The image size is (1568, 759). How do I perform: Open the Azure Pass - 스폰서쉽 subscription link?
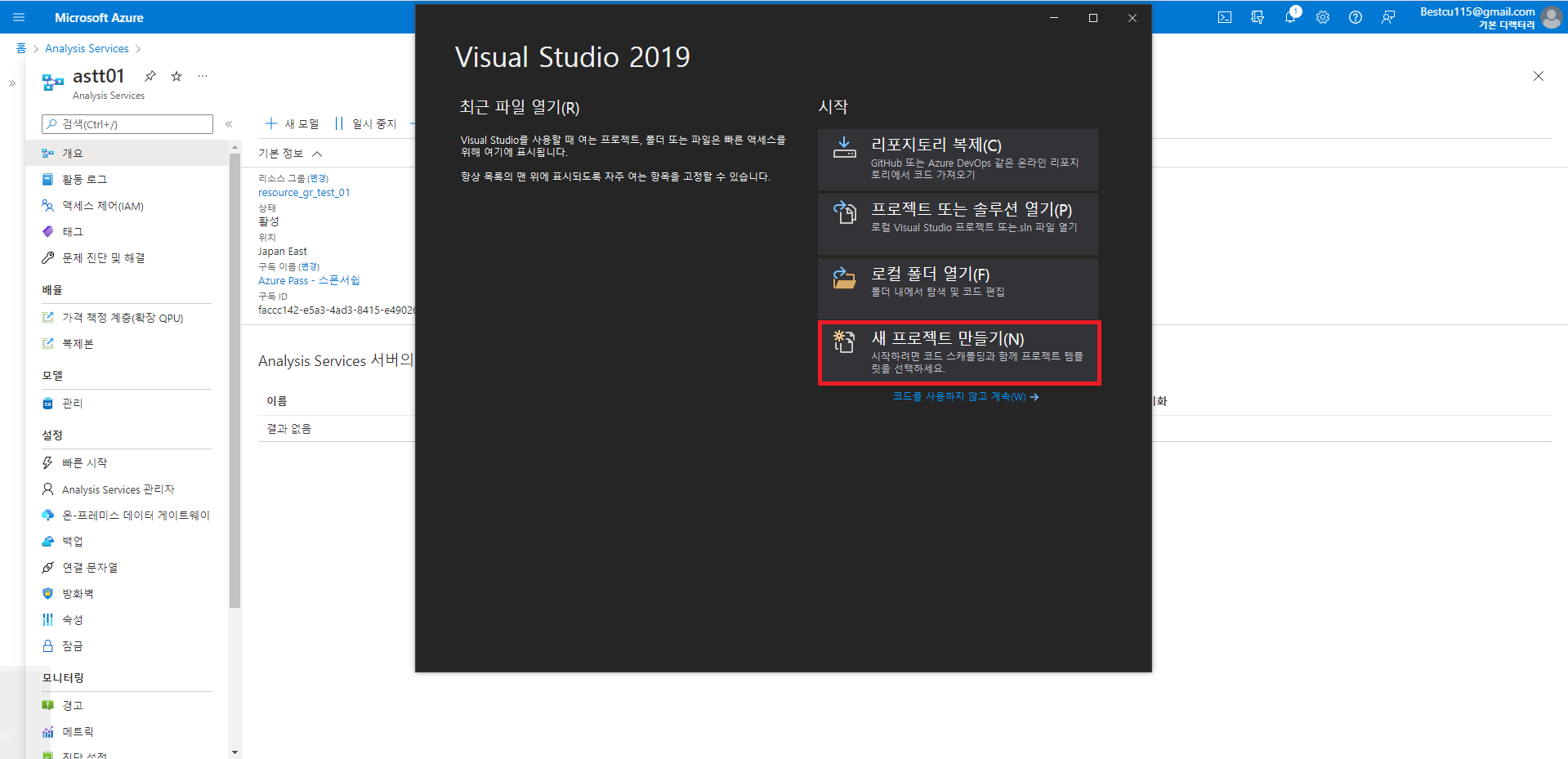tap(309, 280)
